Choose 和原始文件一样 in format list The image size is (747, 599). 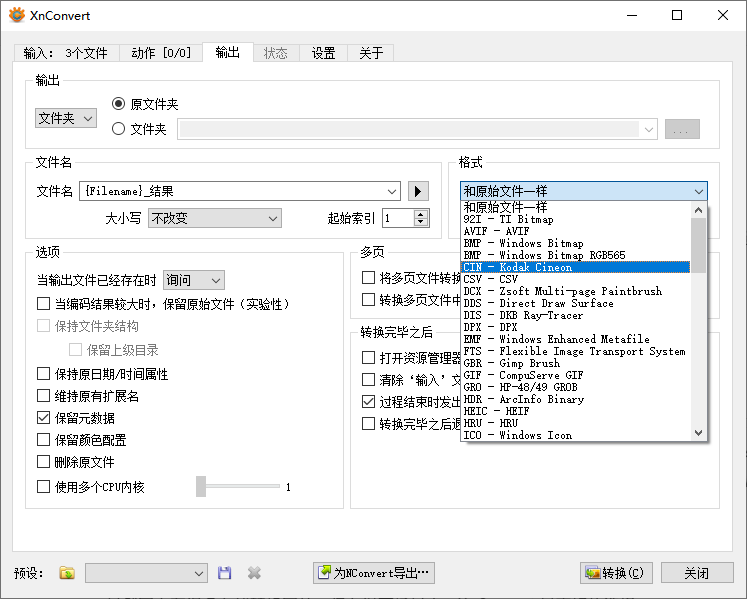575,207
